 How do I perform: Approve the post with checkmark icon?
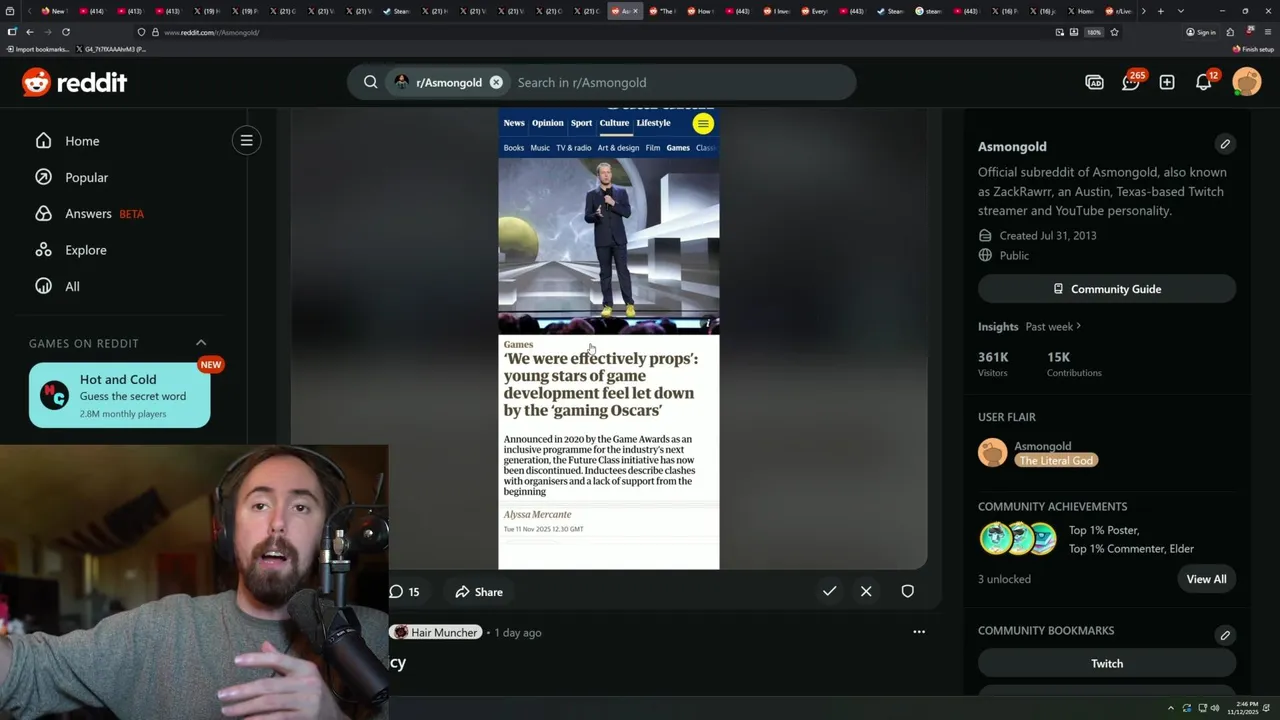(829, 591)
